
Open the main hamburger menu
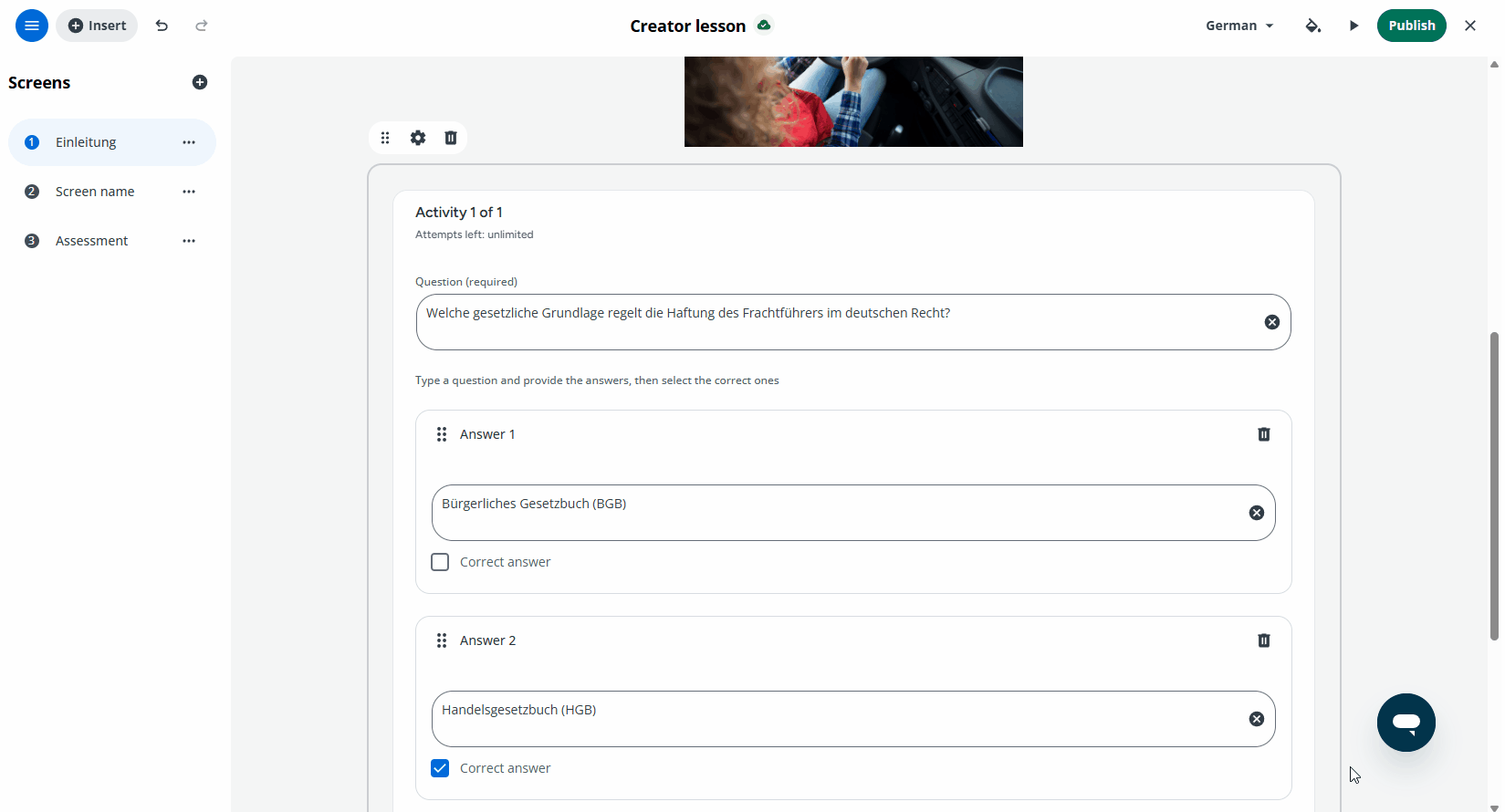point(32,26)
